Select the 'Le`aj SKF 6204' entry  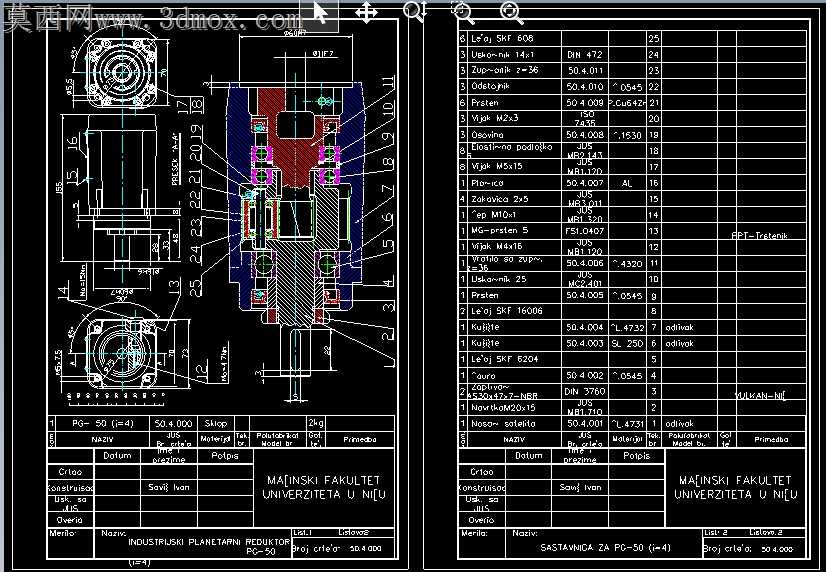(x=504, y=359)
